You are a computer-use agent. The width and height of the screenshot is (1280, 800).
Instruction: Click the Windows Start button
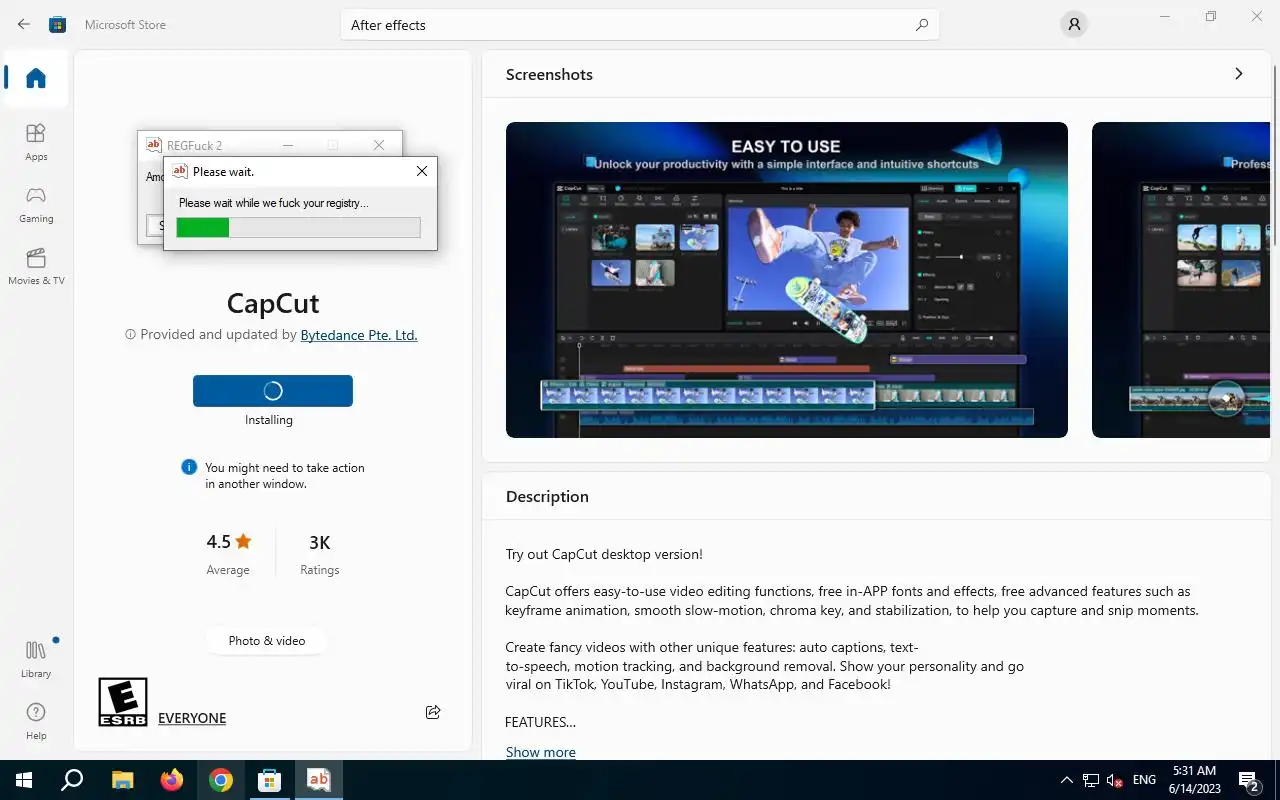click(24, 780)
